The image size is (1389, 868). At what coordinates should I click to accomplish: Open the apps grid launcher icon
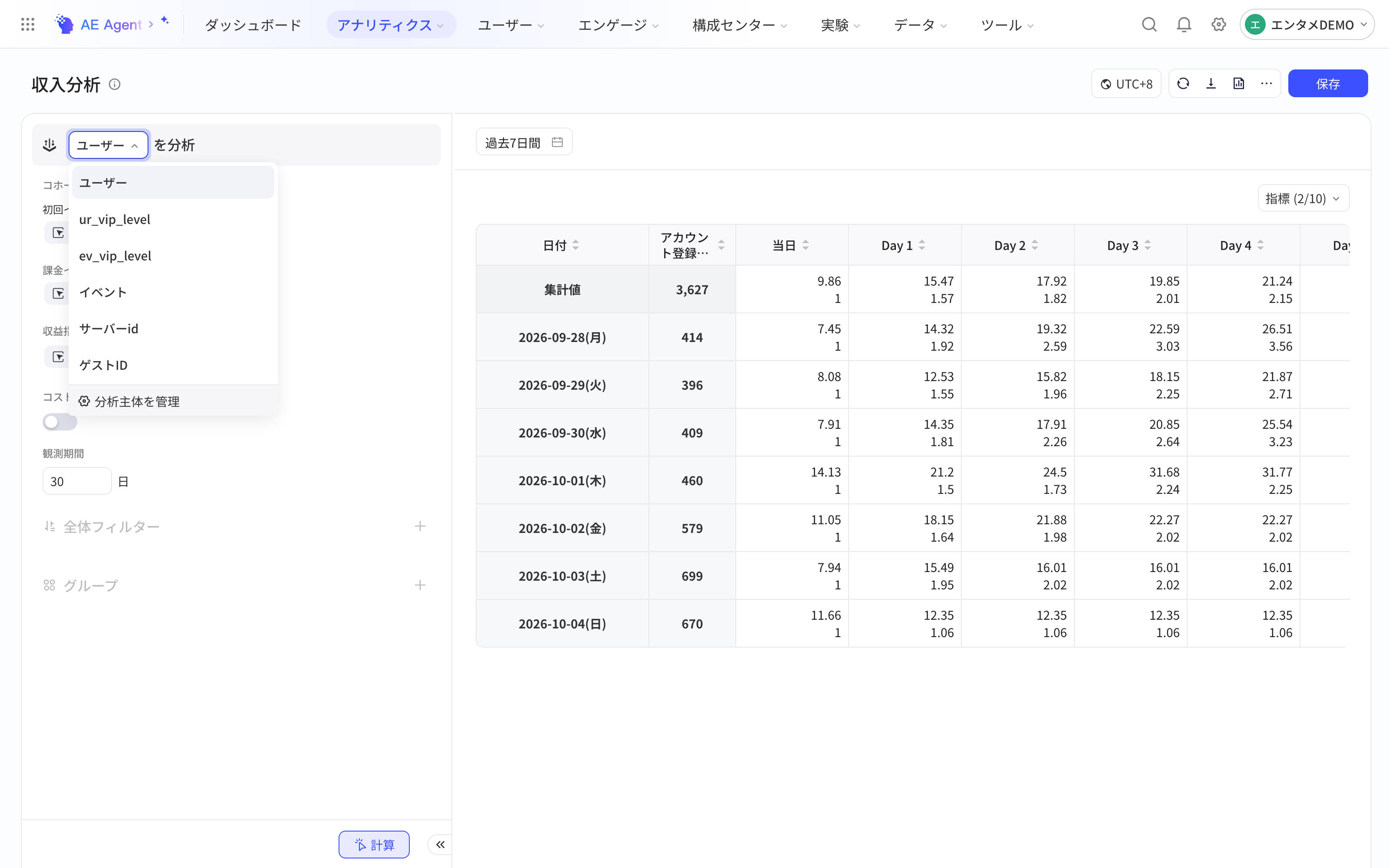(x=27, y=25)
